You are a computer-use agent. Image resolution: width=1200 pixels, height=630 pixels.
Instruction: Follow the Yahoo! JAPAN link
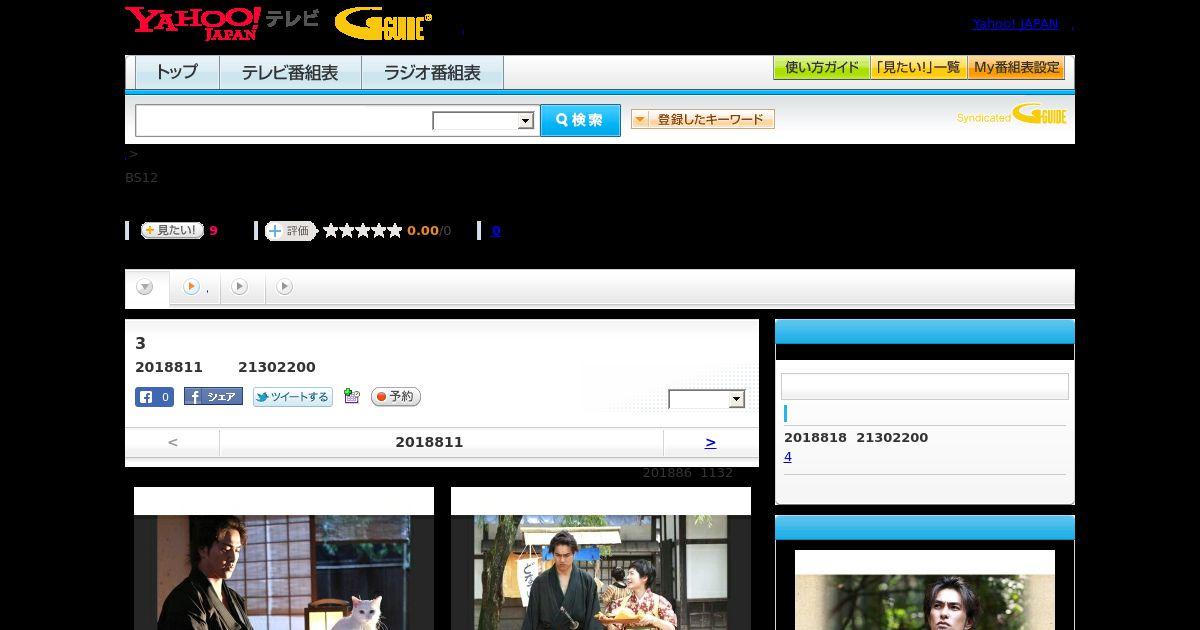[1015, 24]
